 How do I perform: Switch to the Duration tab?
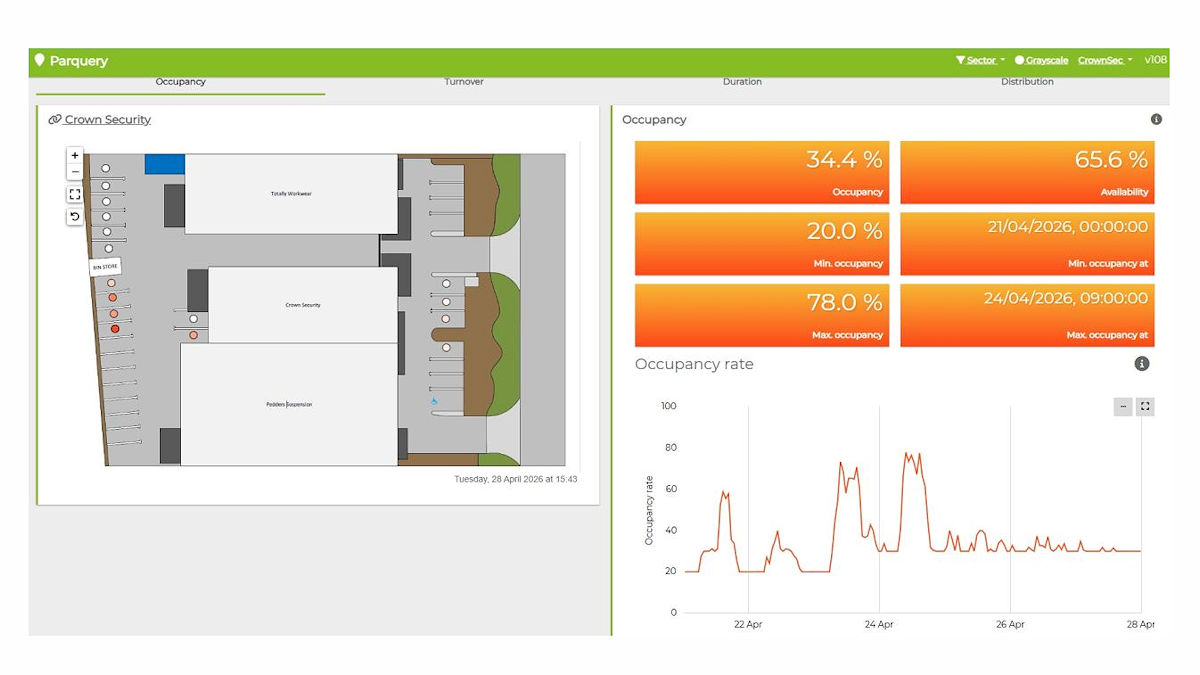pyautogui.click(x=742, y=82)
